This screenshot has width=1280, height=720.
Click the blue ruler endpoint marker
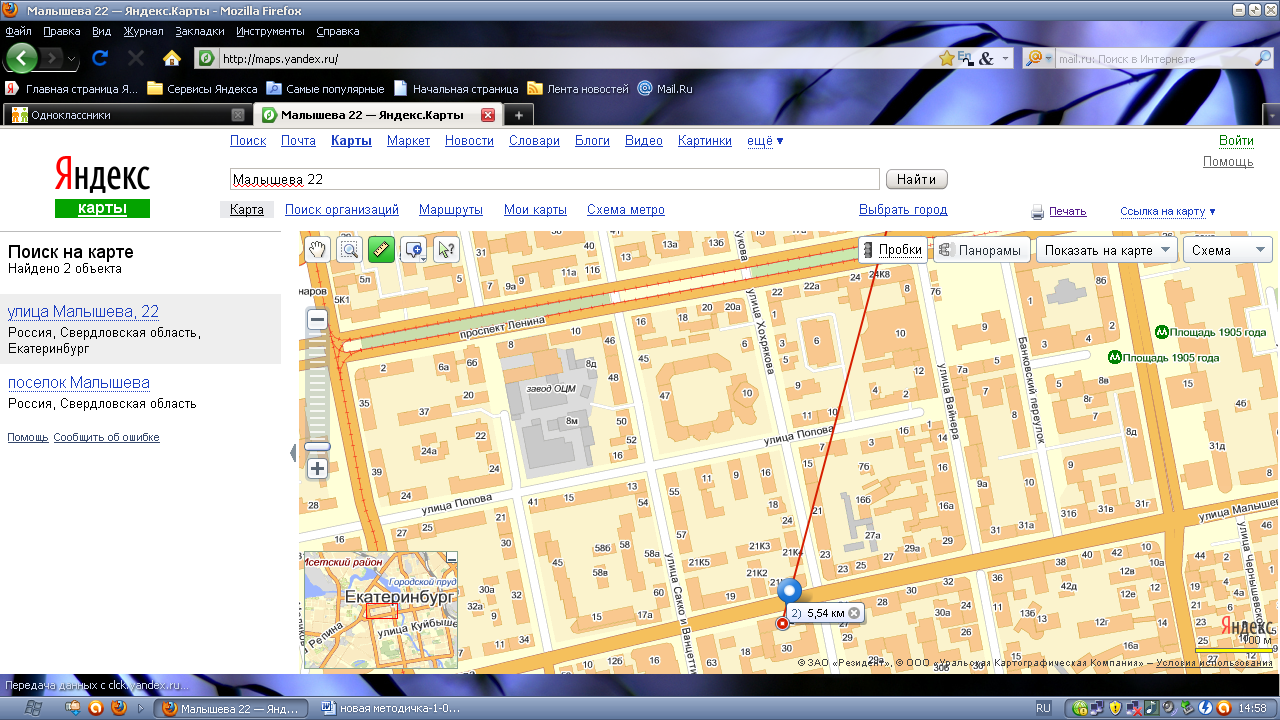pos(790,591)
